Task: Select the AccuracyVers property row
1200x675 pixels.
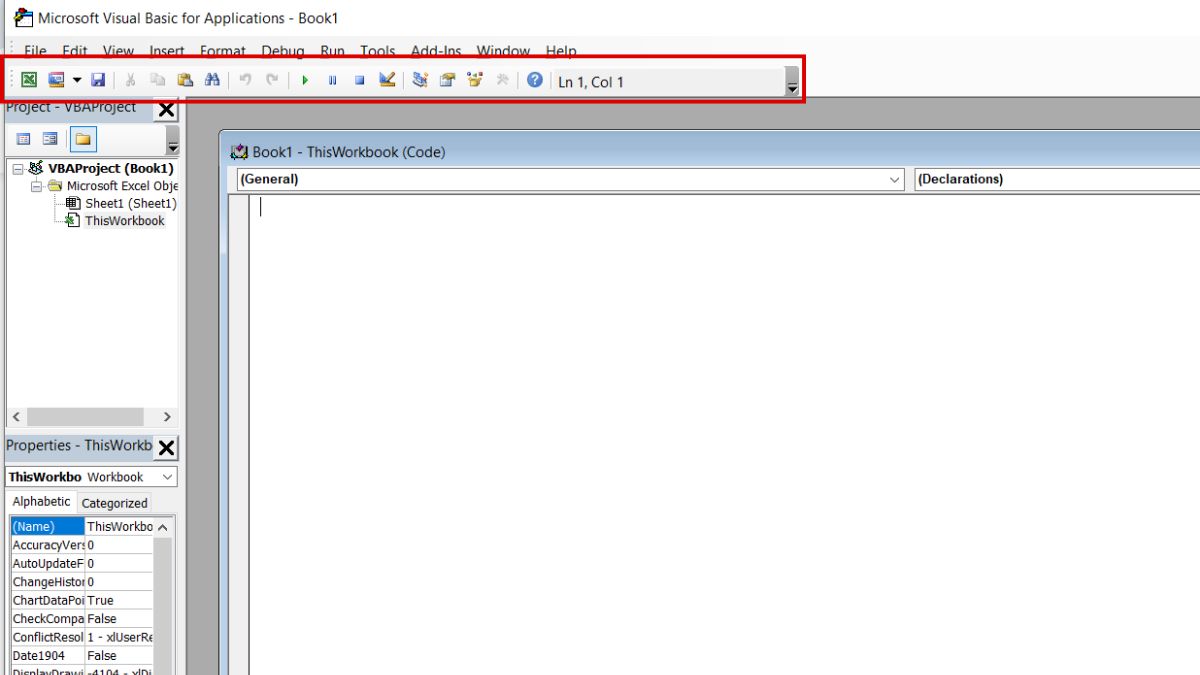Action: pyautogui.click(x=82, y=545)
